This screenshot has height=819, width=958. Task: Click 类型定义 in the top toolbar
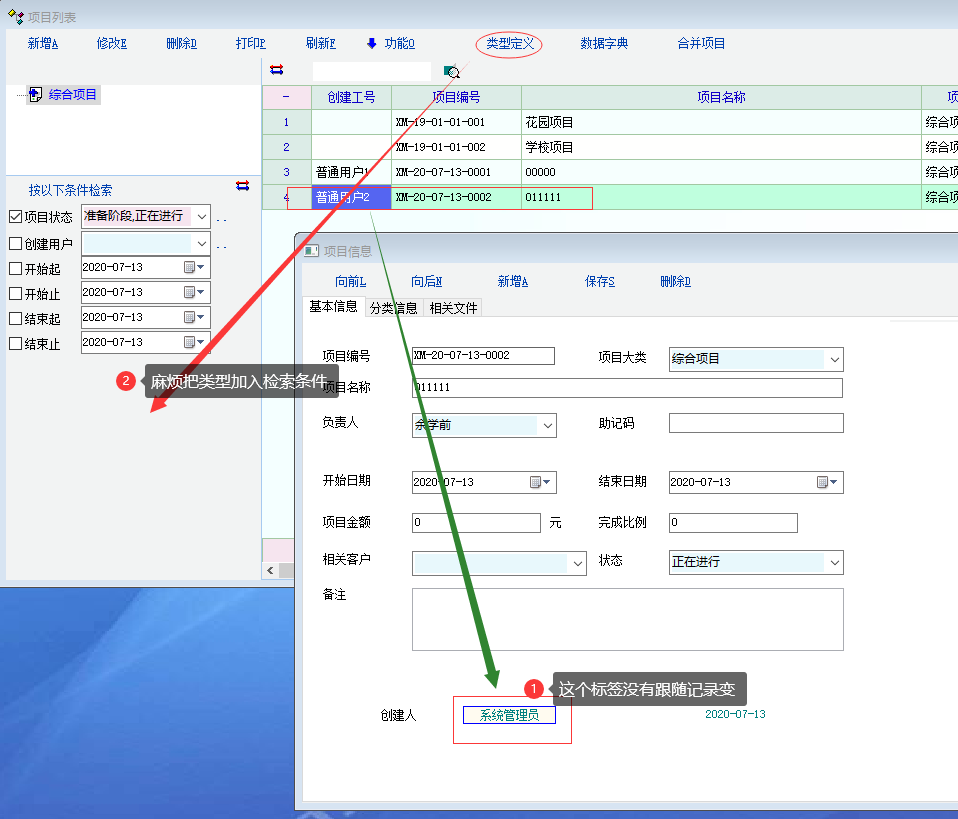pos(509,44)
